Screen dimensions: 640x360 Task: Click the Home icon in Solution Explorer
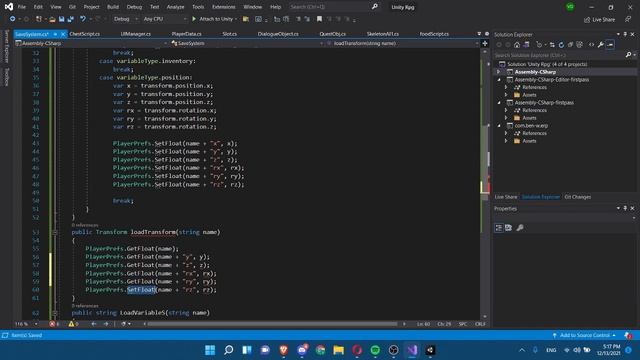click(x=517, y=44)
